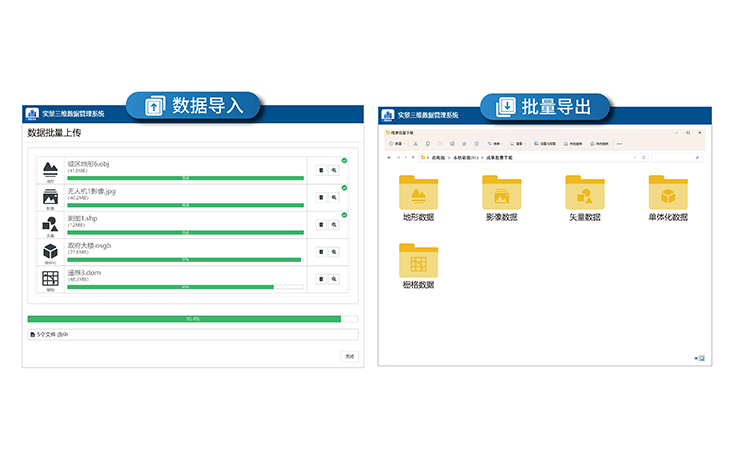Click the overall upload progress bar
The image size is (740, 470).
pyautogui.click(x=192, y=319)
